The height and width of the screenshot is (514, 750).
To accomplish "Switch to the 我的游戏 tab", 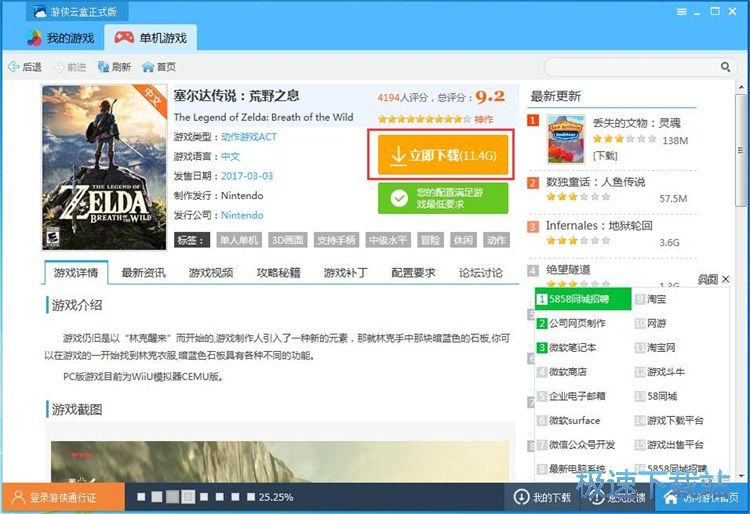I will pyautogui.click(x=60, y=38).
